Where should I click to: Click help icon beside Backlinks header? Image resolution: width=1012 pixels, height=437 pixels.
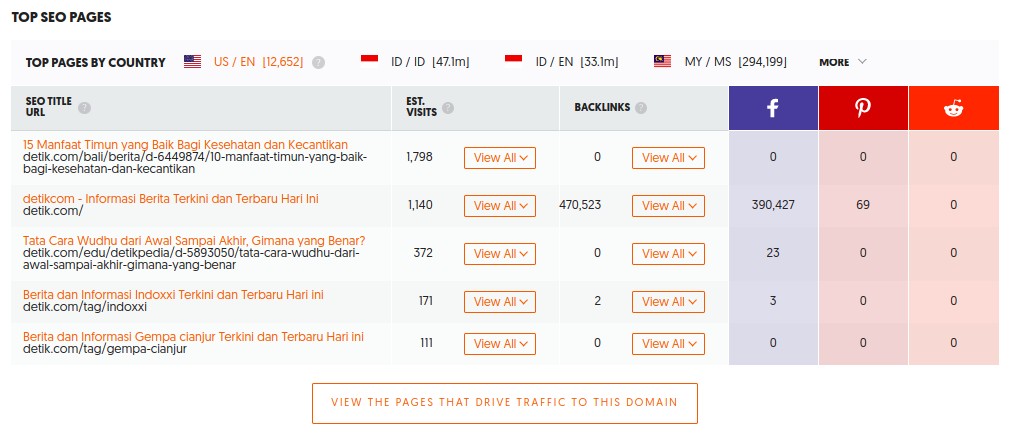pyautogui.click(x=641, y=108)
